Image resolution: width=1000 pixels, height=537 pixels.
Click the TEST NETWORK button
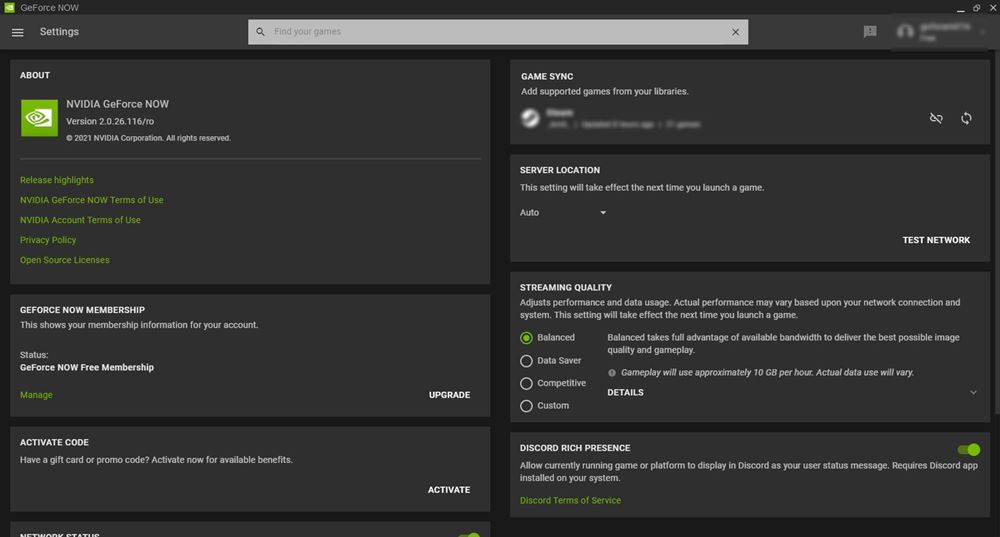(x=936, y=240)
